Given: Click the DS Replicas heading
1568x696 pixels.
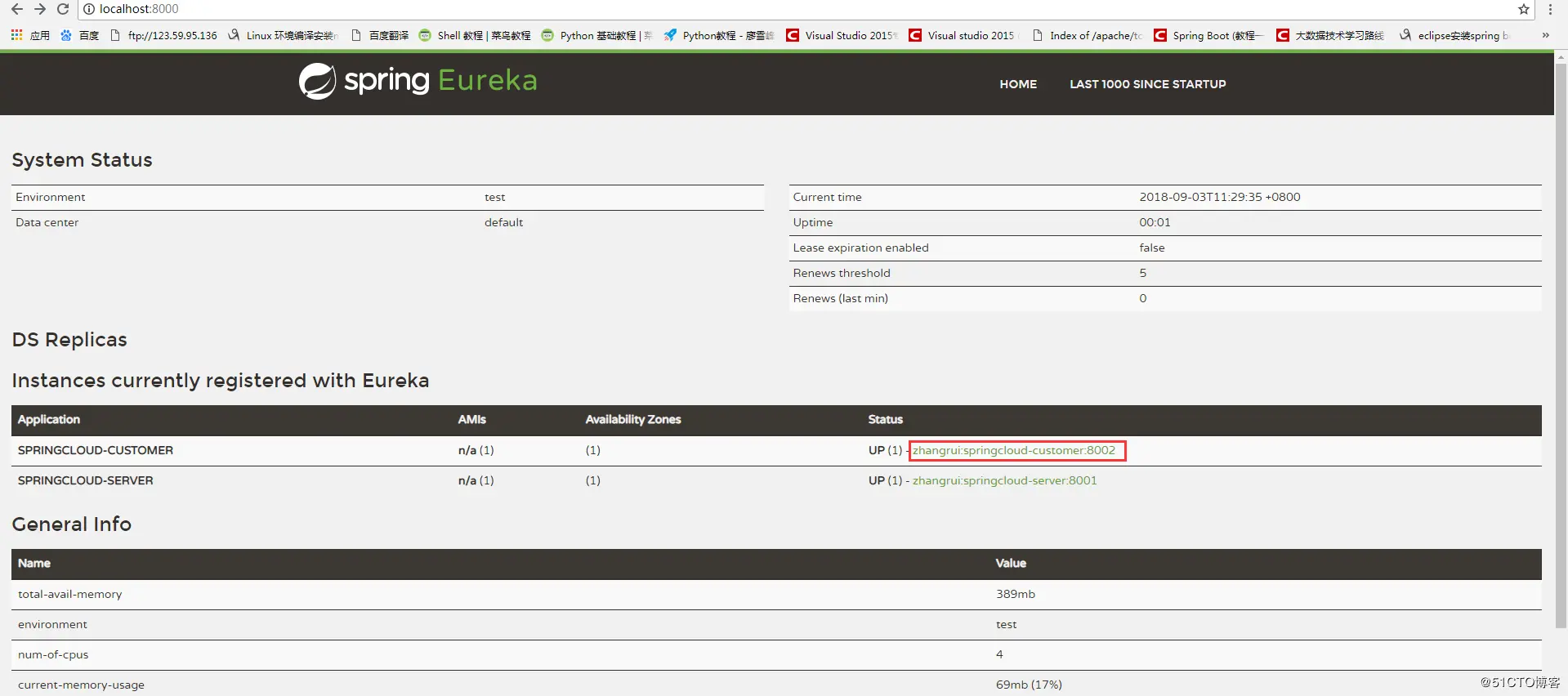Looking at the screenshot, I should click(x=69, y=339).
